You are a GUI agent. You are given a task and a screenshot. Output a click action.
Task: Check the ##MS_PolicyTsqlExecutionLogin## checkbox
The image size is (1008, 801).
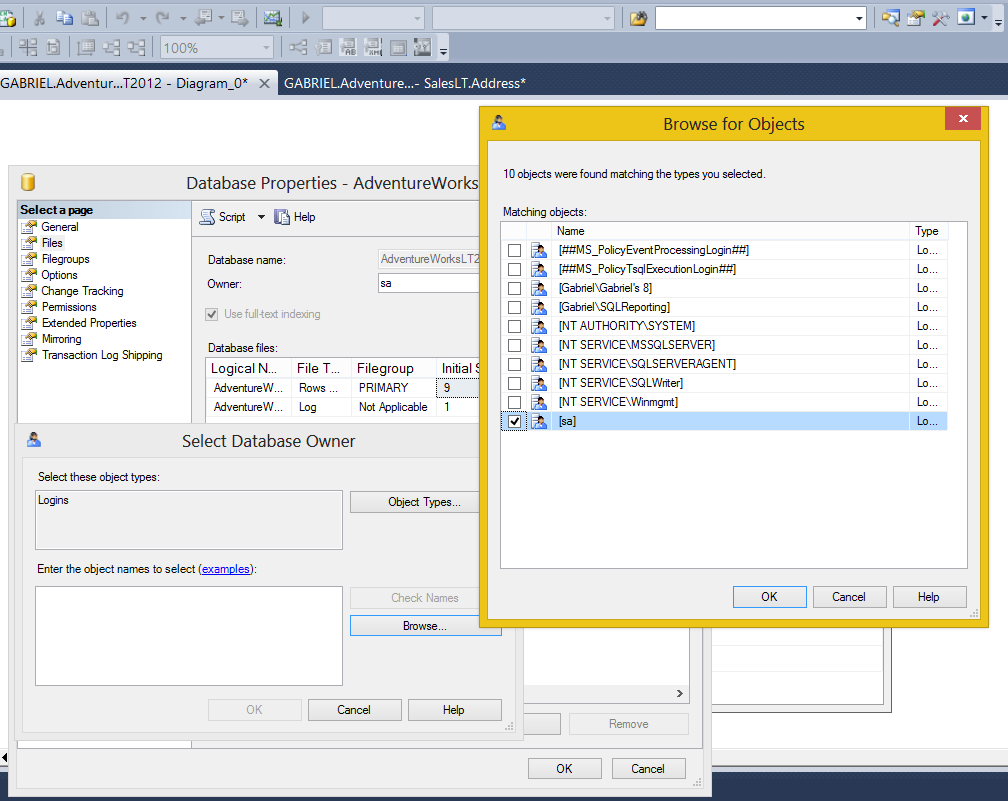pyautogui.click(x=514, y=269)
